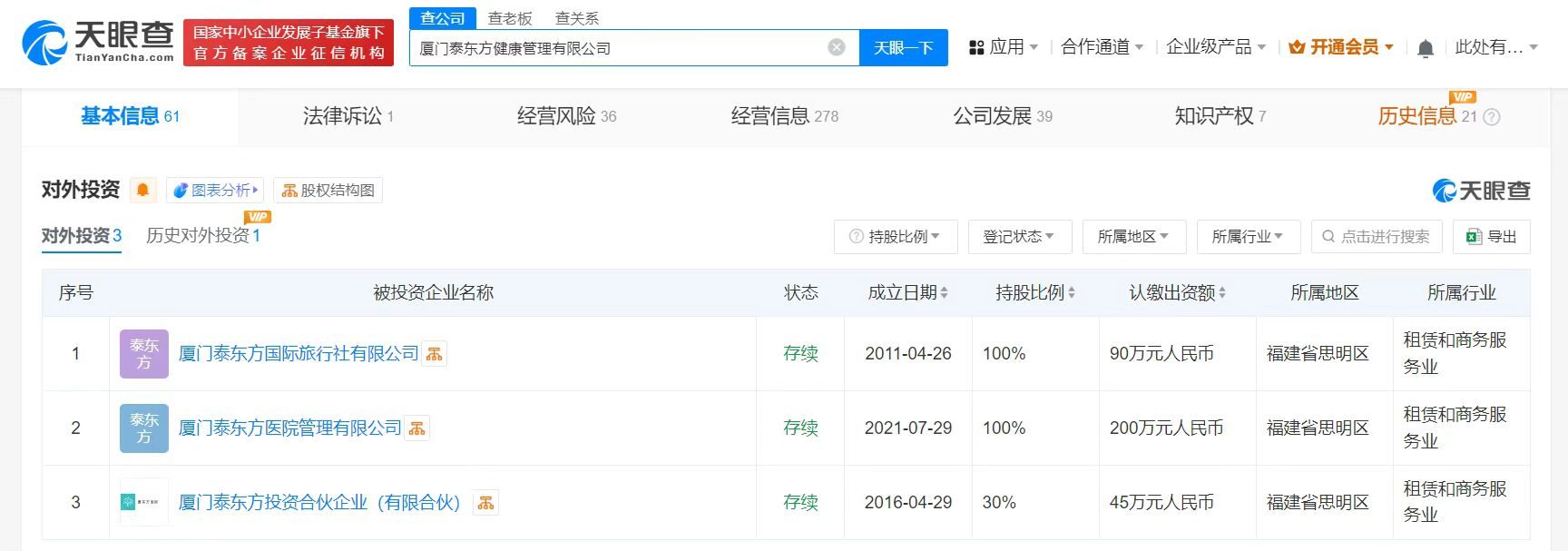Open the 登记状态 filter dropdown

point(1020,237)
